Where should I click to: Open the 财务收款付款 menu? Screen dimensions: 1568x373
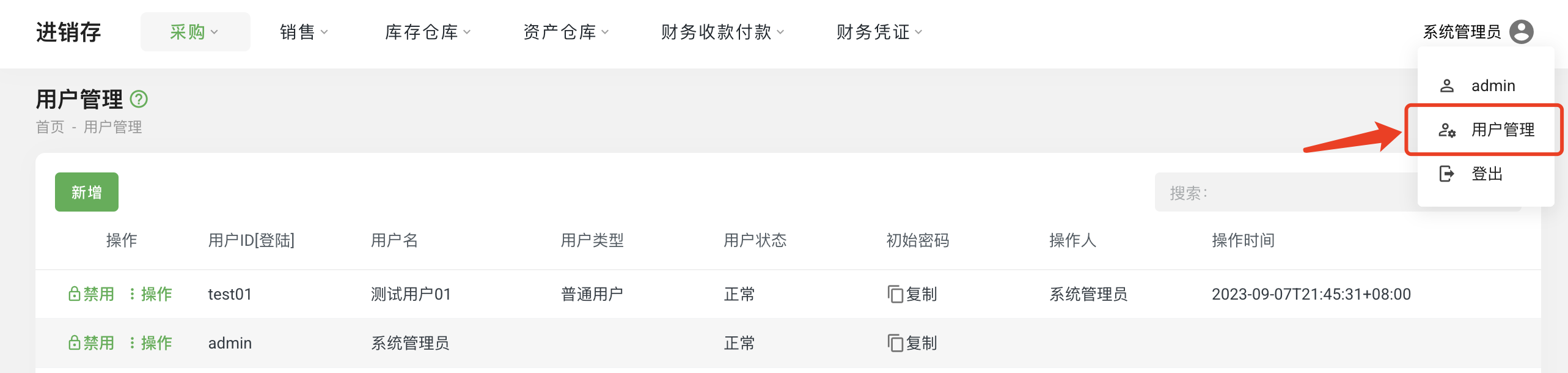718,32
